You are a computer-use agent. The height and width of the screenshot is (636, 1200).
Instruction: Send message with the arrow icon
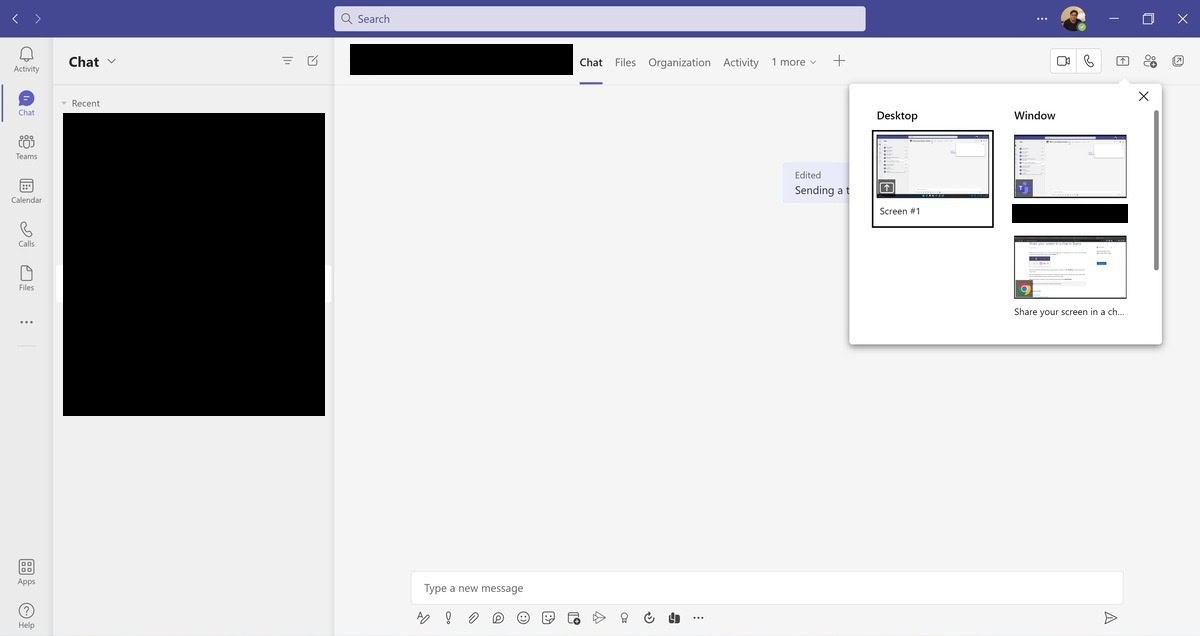[1110, 618]
